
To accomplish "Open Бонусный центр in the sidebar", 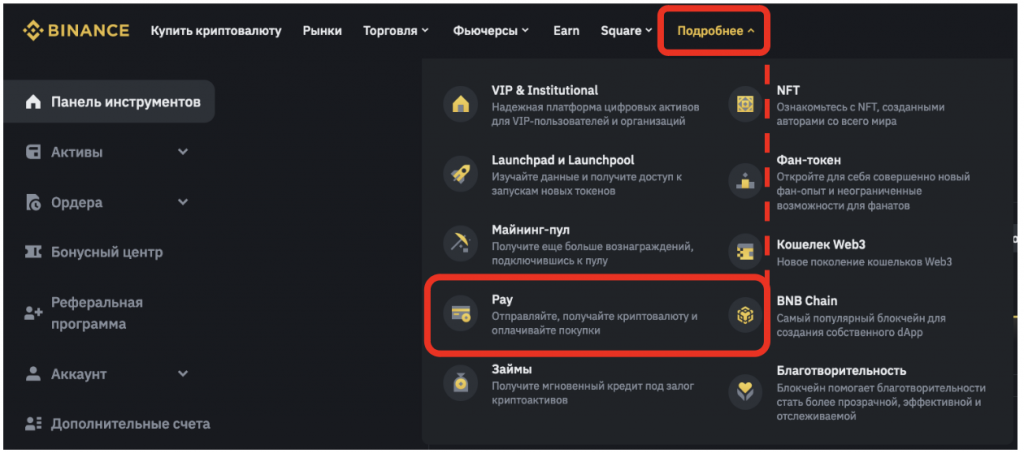I will pos(106,252).
